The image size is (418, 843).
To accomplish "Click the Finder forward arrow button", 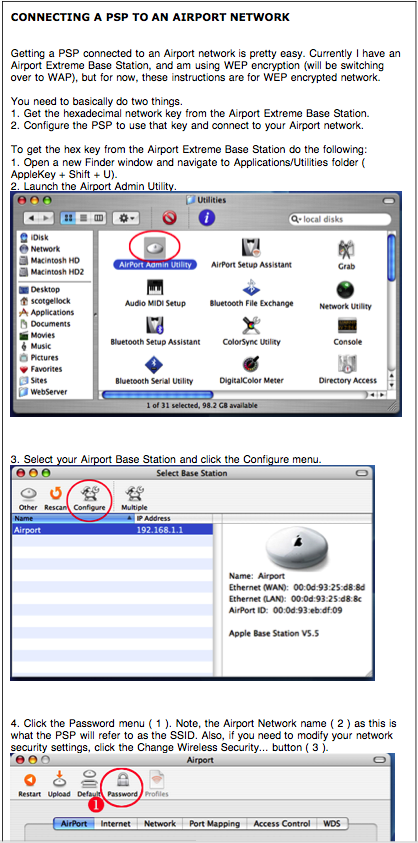I will 46,219.
